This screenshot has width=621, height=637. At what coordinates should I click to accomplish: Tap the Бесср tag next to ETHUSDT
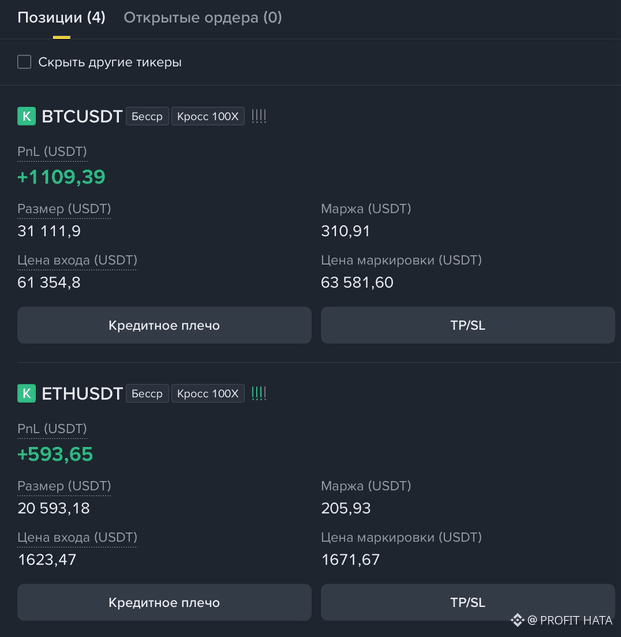(x=147, y=393)
